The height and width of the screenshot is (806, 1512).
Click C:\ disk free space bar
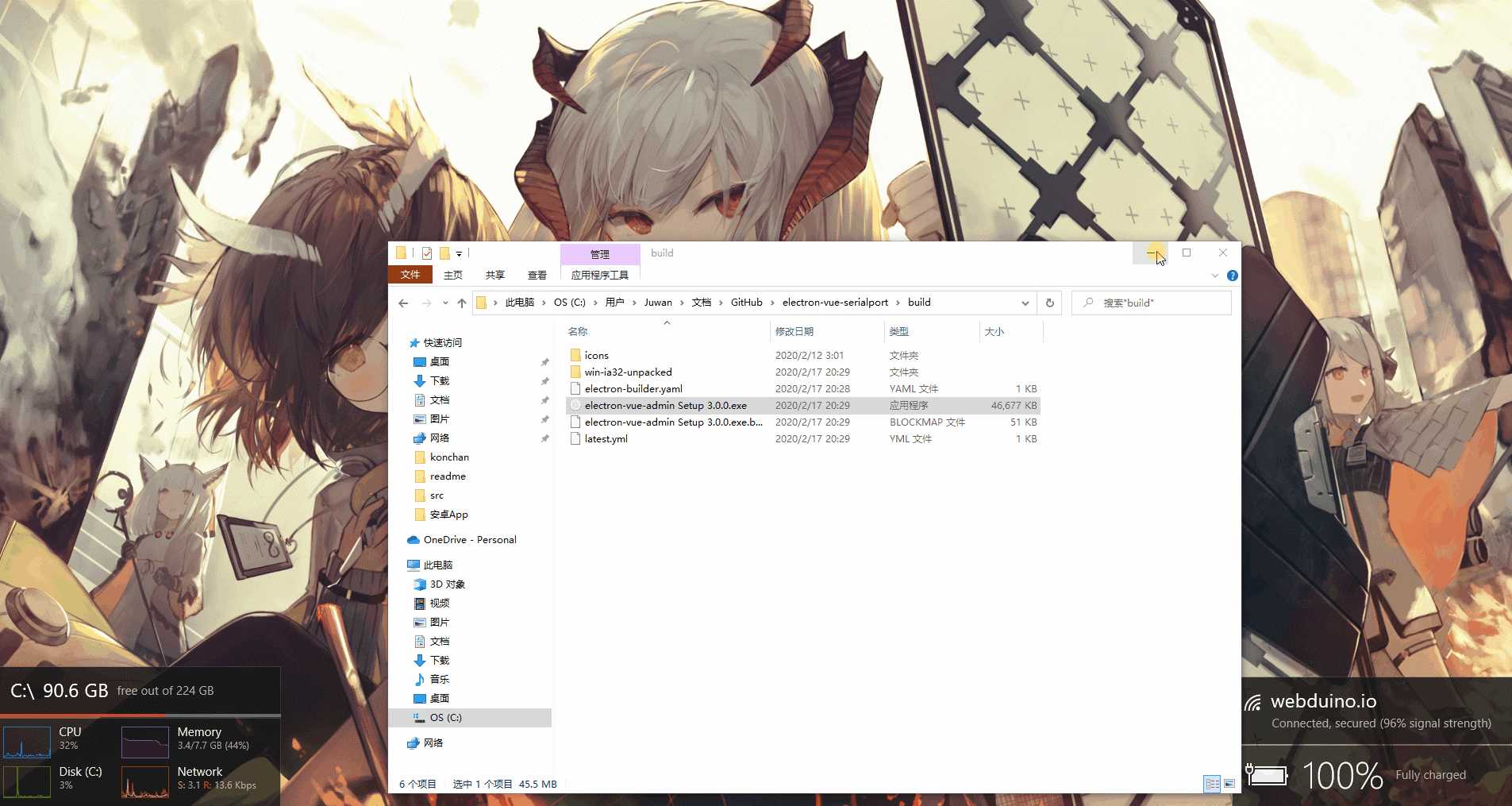click(140, 715)
